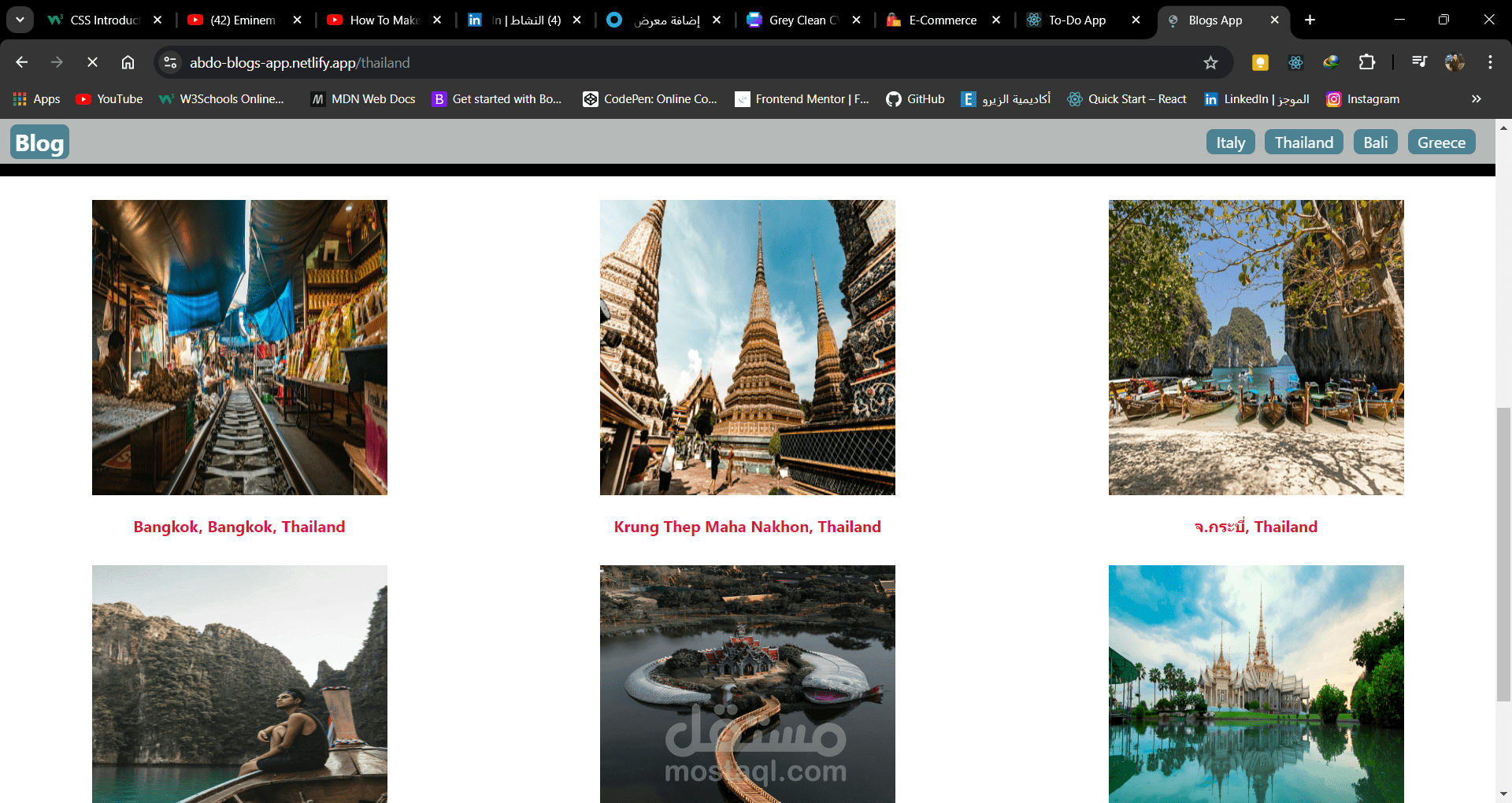
Task: Open the white temple reflection photo
Action: [1256, 684]
